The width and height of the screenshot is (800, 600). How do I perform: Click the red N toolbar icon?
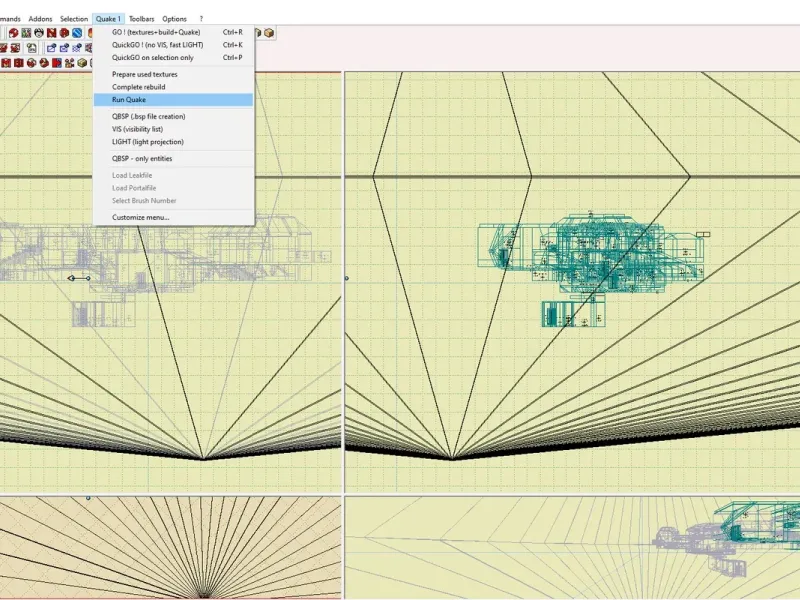click(52, 33)
